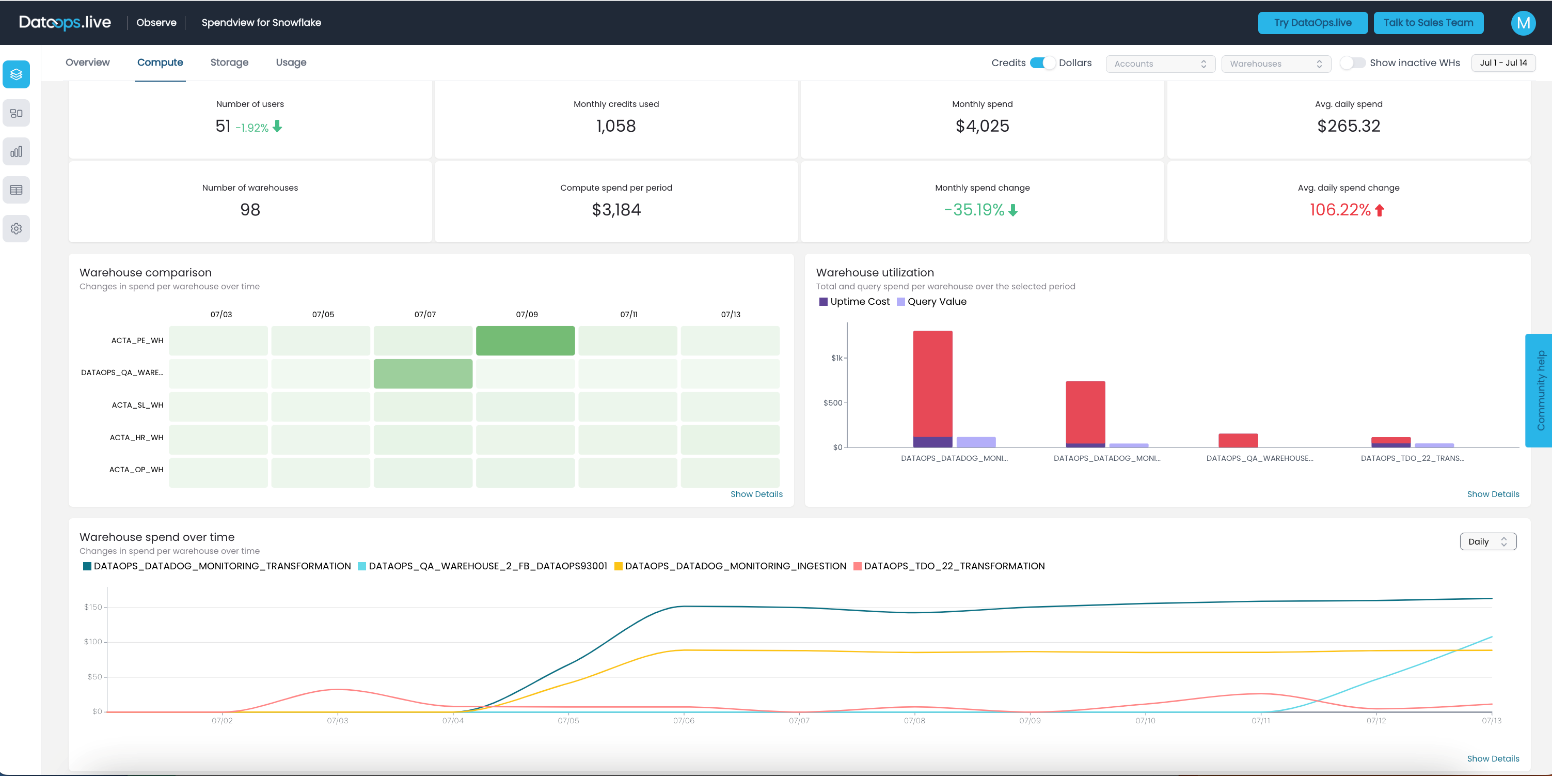Click the table view icon in sidebar
1552x776 pixels.
point(16,190)
